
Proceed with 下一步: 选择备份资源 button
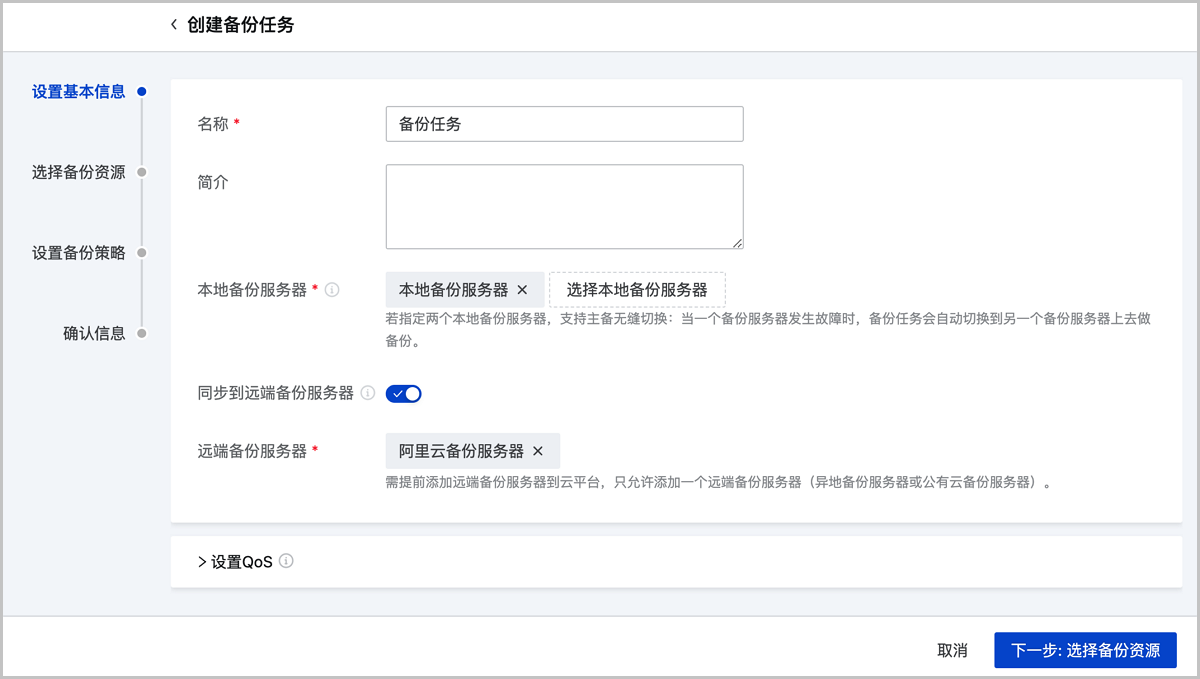point(1085,650)
